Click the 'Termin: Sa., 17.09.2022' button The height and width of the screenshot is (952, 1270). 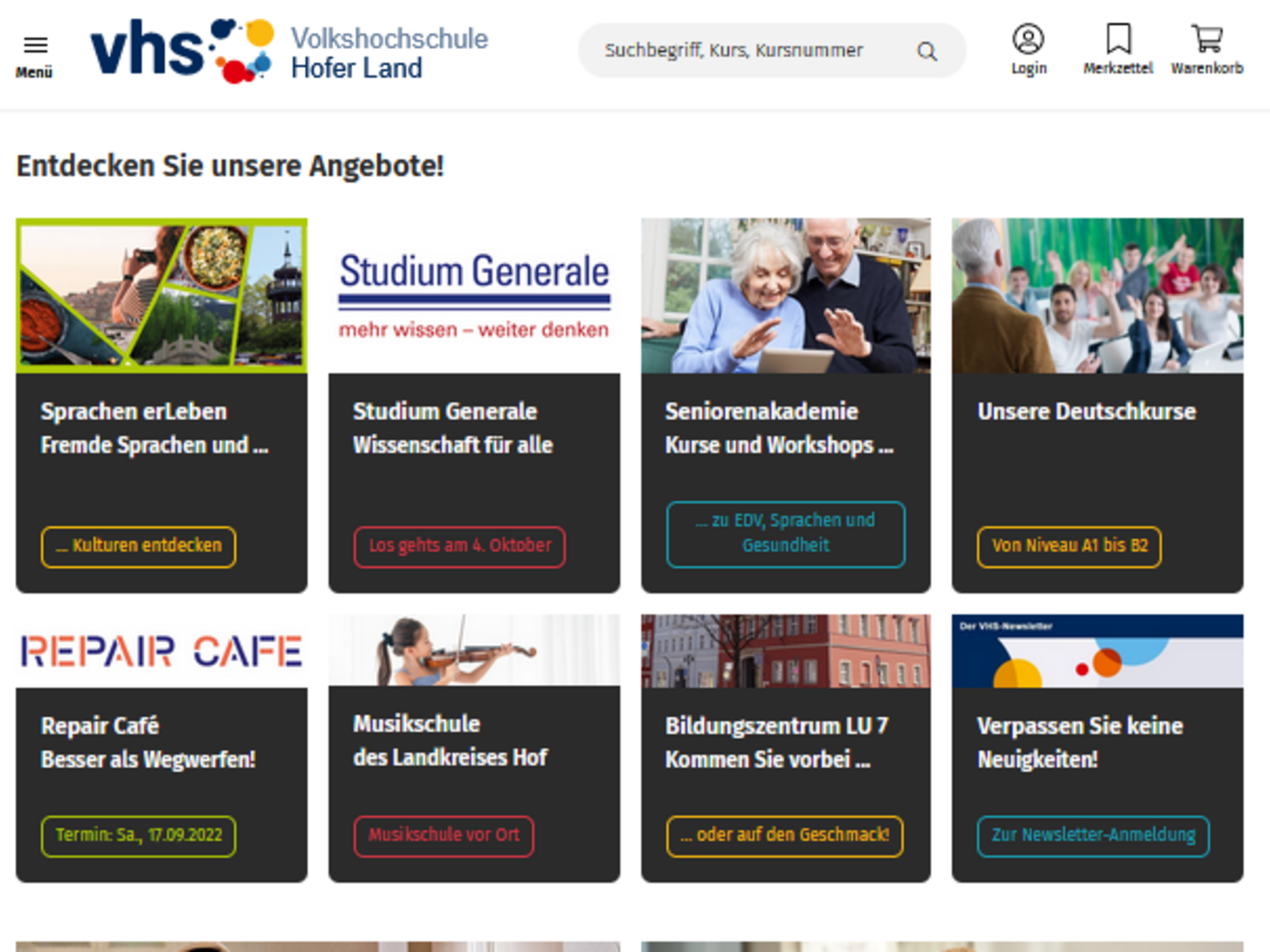click(139, 836)
